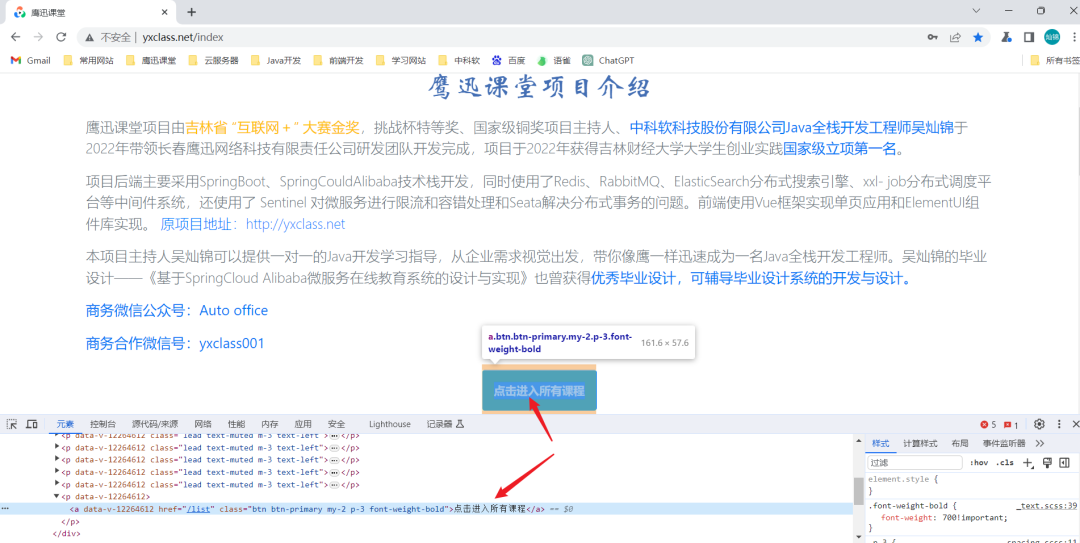Toggle the rendering emulation brush icon in Styles

click(x=1048, y=462)
